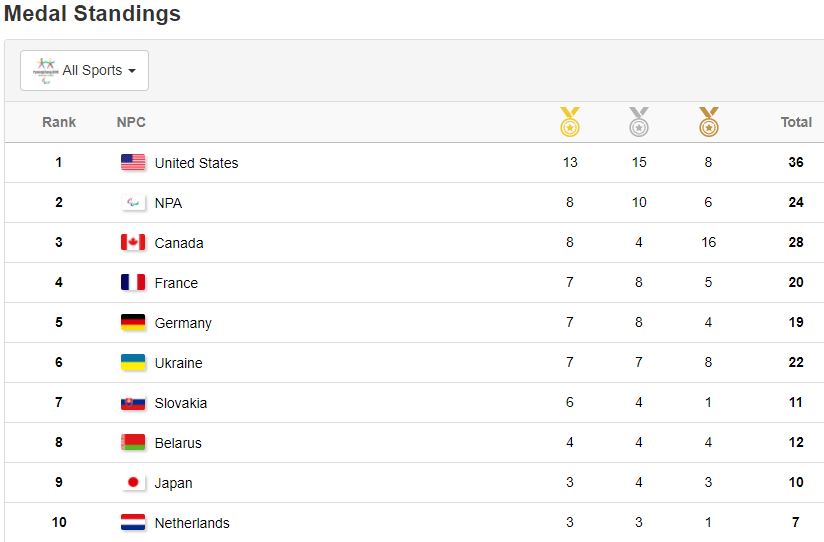Click the bronze medal column icon
This screenshot has width=824, height=542.
point(708,122)
